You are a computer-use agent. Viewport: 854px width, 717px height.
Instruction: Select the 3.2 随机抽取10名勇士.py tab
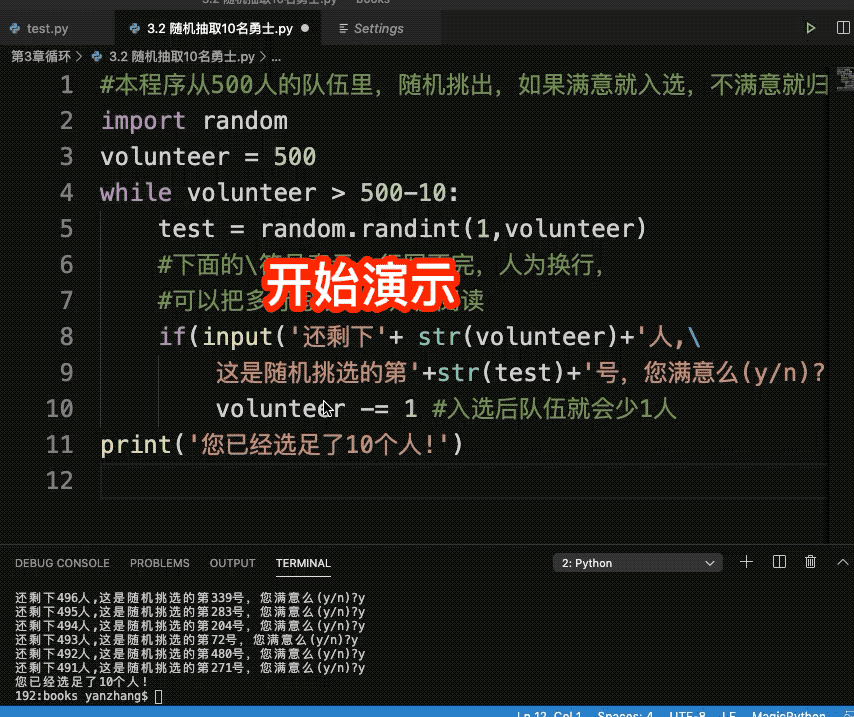pyautogui.click(x=215, y=28)
